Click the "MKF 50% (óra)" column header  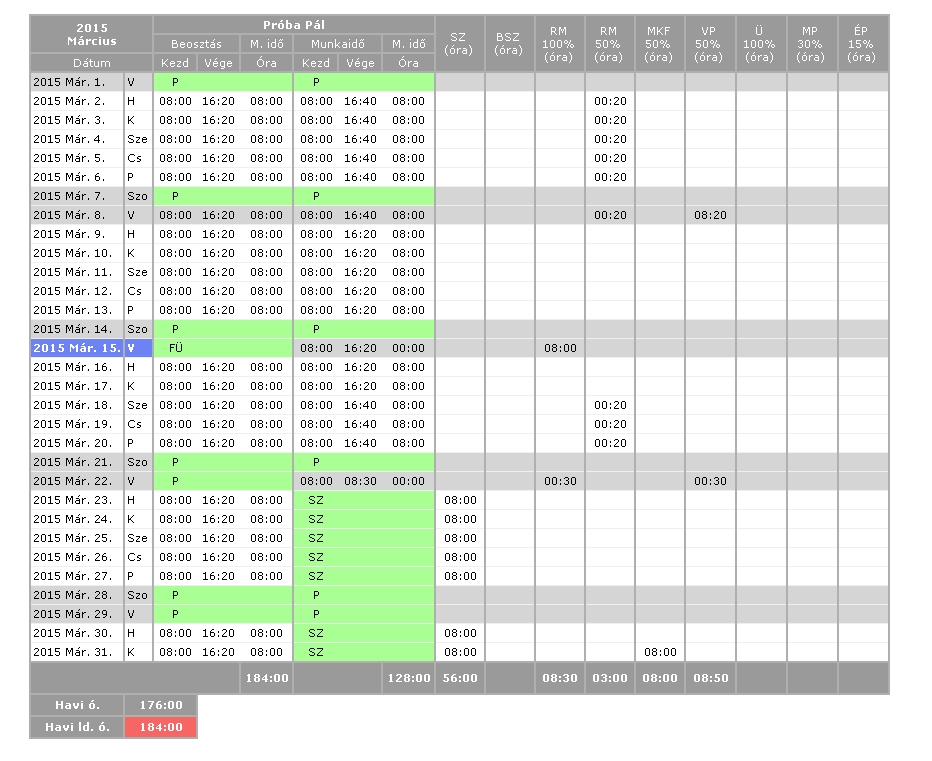click(x=659, y=44)
